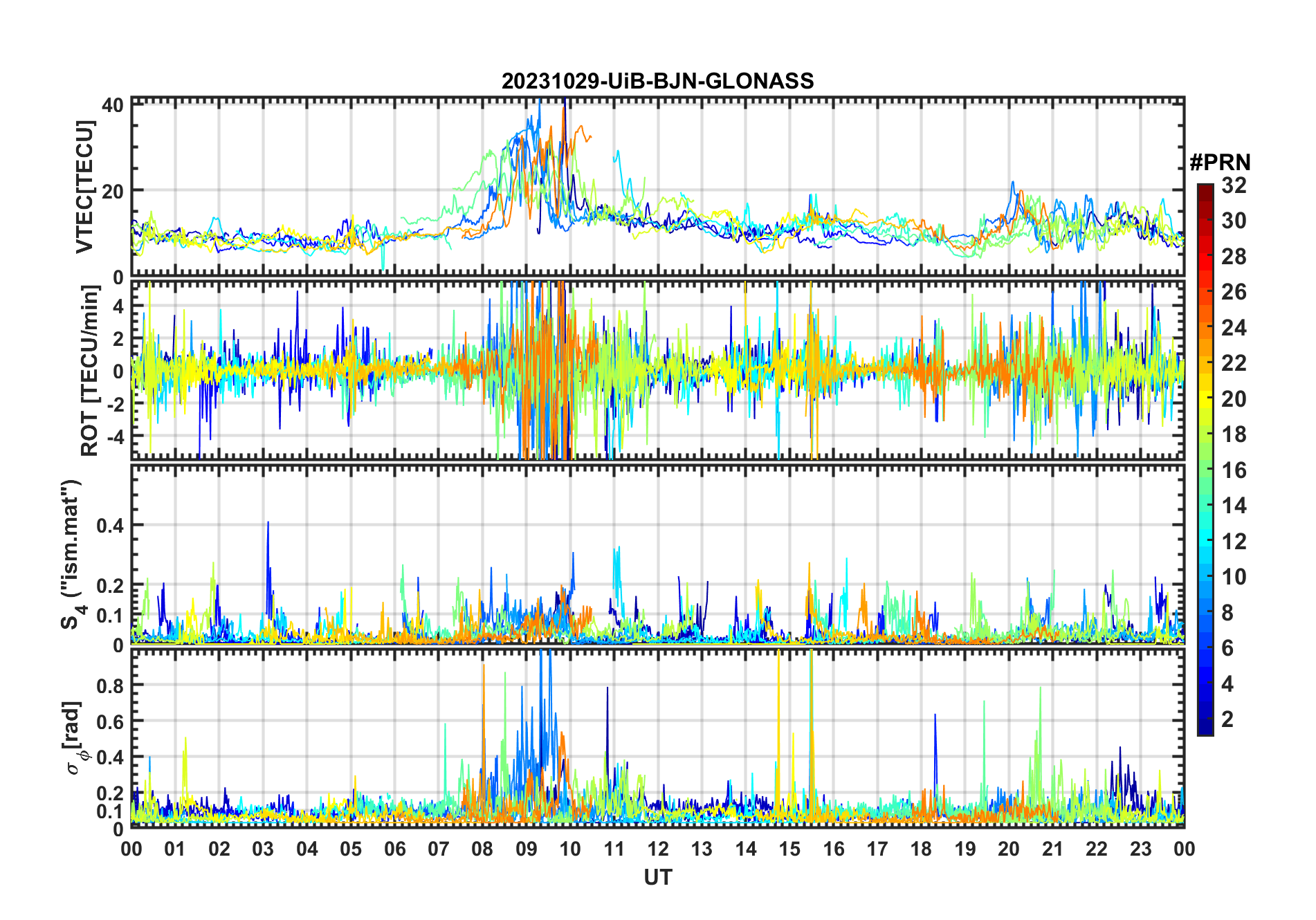Click the 0.8 tick on σφ axis
The height and width of the screenshot is (920, 1316).
click(x=109, y=686)
